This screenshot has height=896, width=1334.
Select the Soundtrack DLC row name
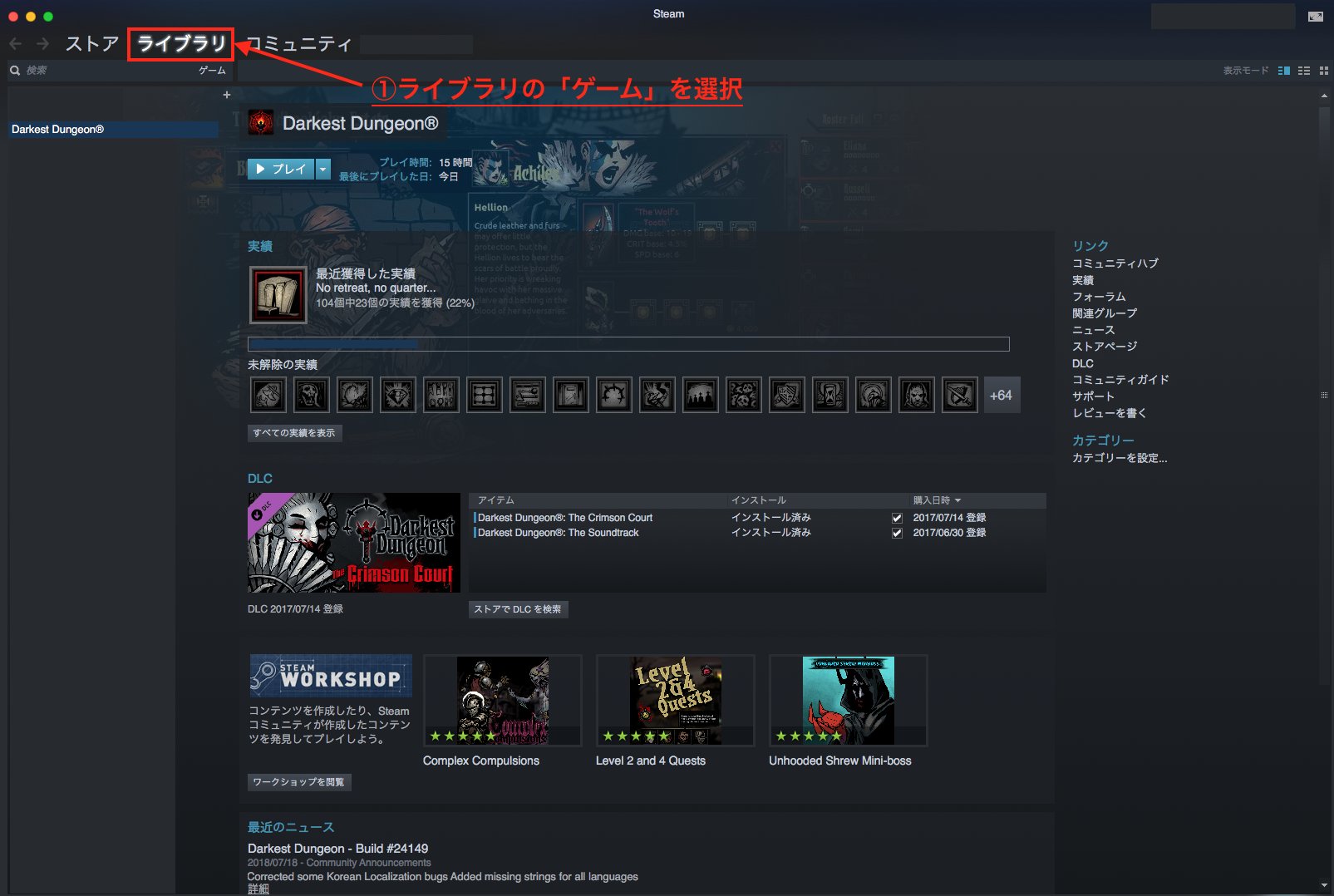point(559,533)
